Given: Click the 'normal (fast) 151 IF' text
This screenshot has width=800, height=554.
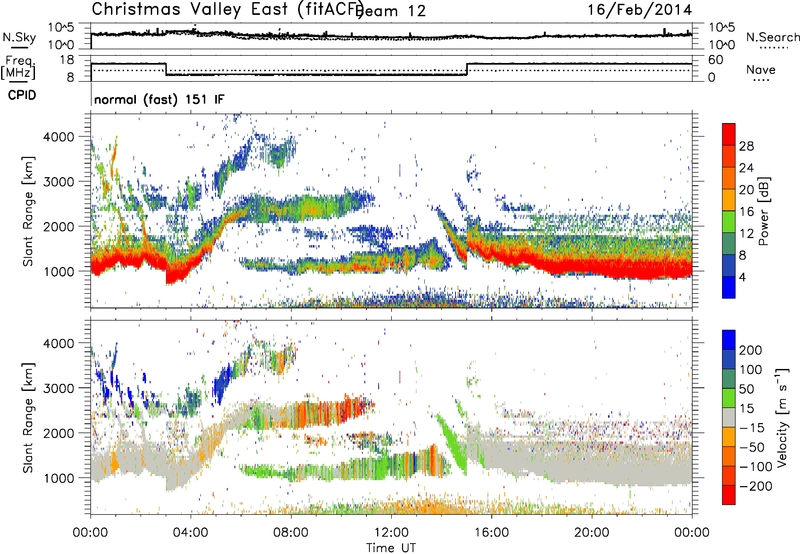Looking at the screenshot, I should 159,99.
